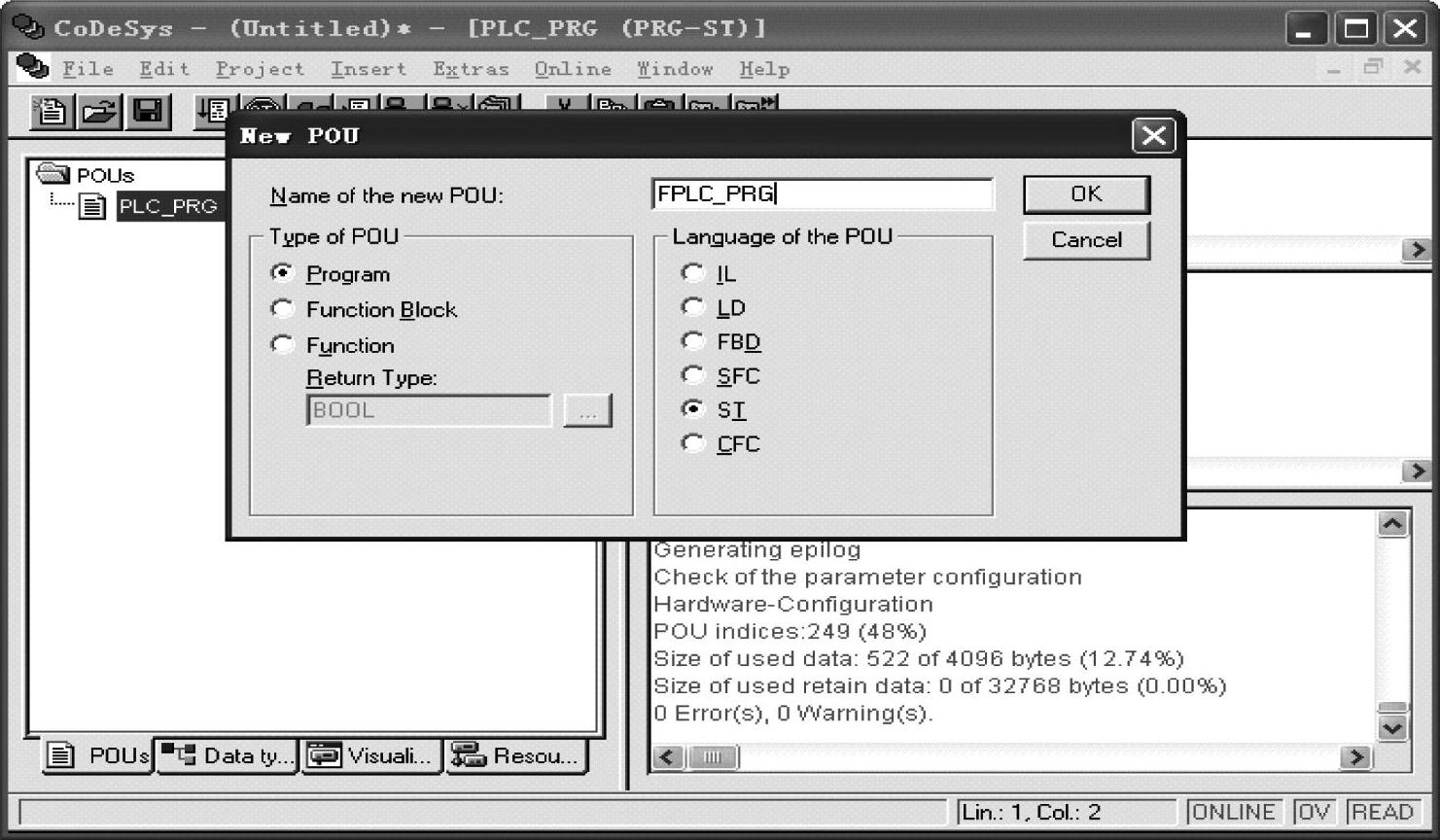
Task: Click right scroll arrow of the middle code pane
Action: tap(1417, 471)
